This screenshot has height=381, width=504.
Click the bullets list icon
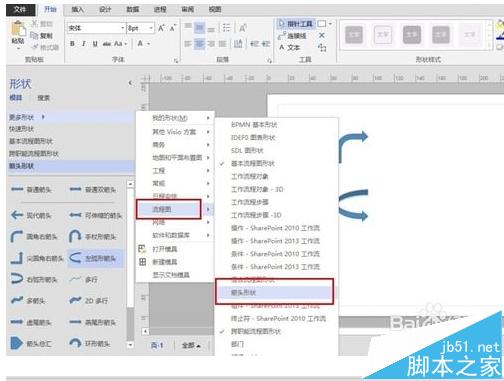coord(227,28)
